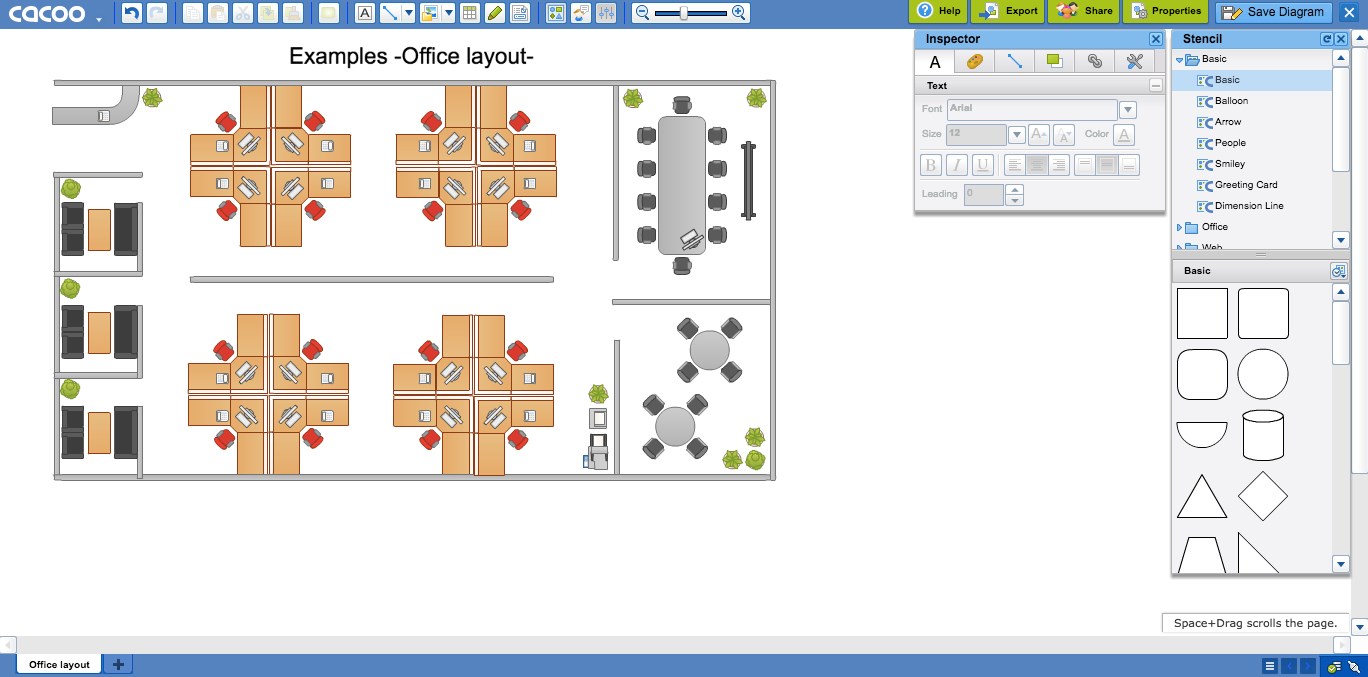Switch to Inspector shadow and layer tab
Image resolution: width=1368 pixels, height=677 pixels.
pyautogui.click(x=1054, y=61)
